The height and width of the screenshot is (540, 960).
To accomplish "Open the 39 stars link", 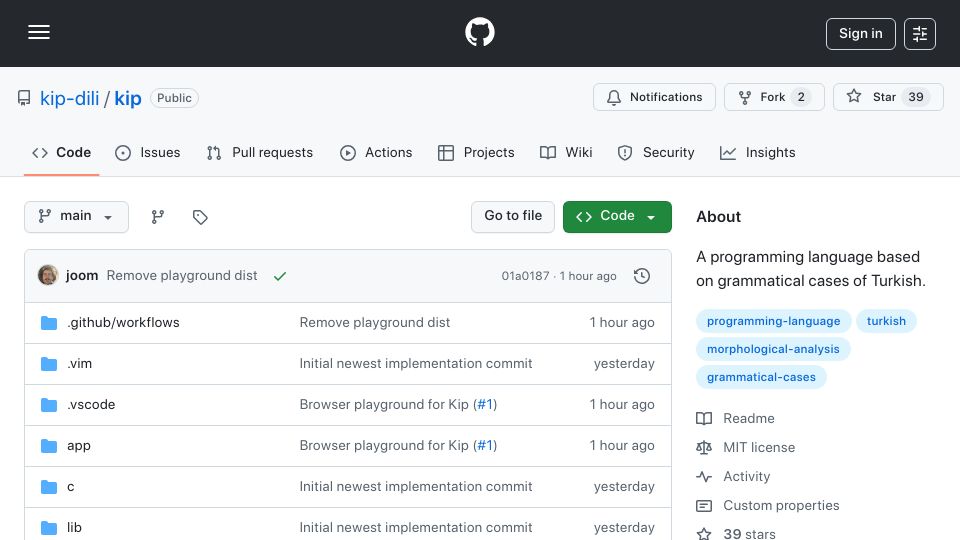I will coord(749,534).
